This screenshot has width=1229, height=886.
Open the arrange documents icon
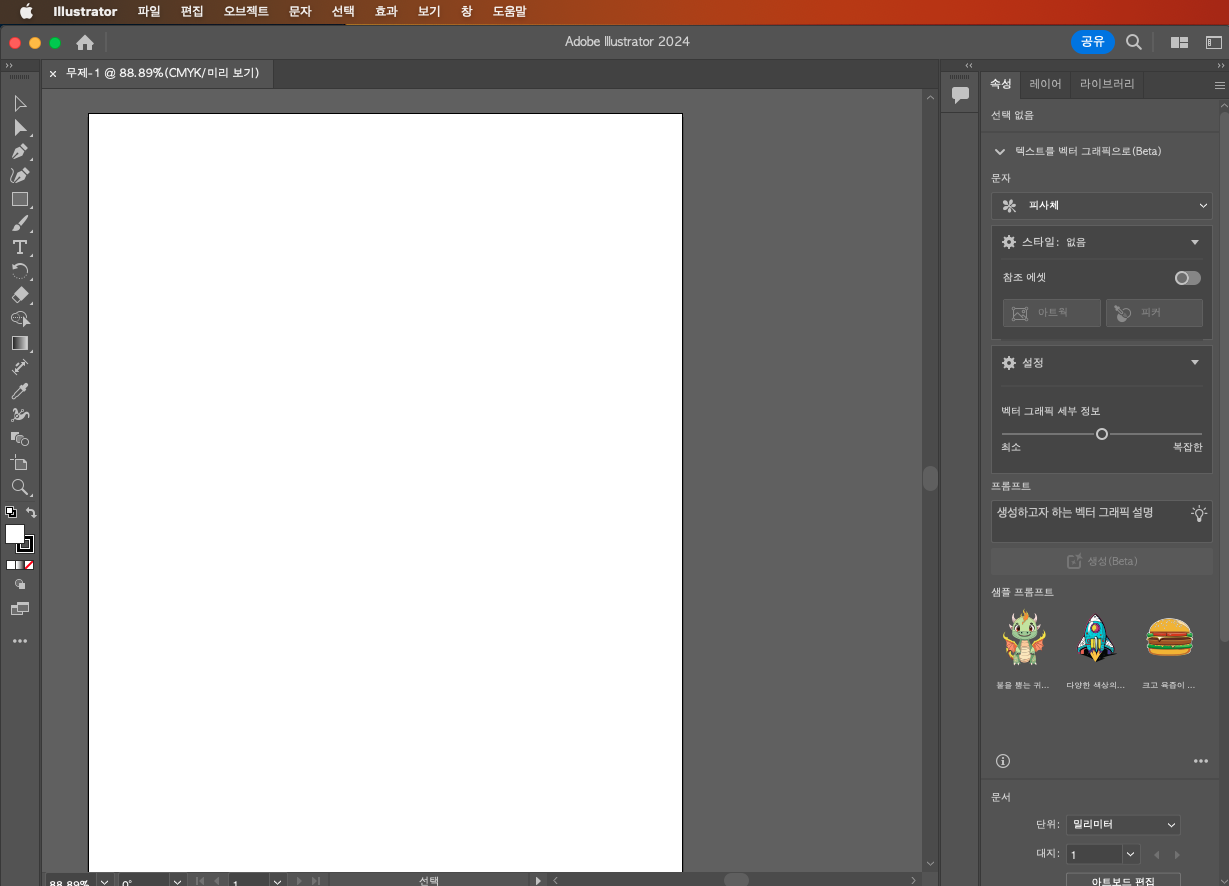[1180, 42]
